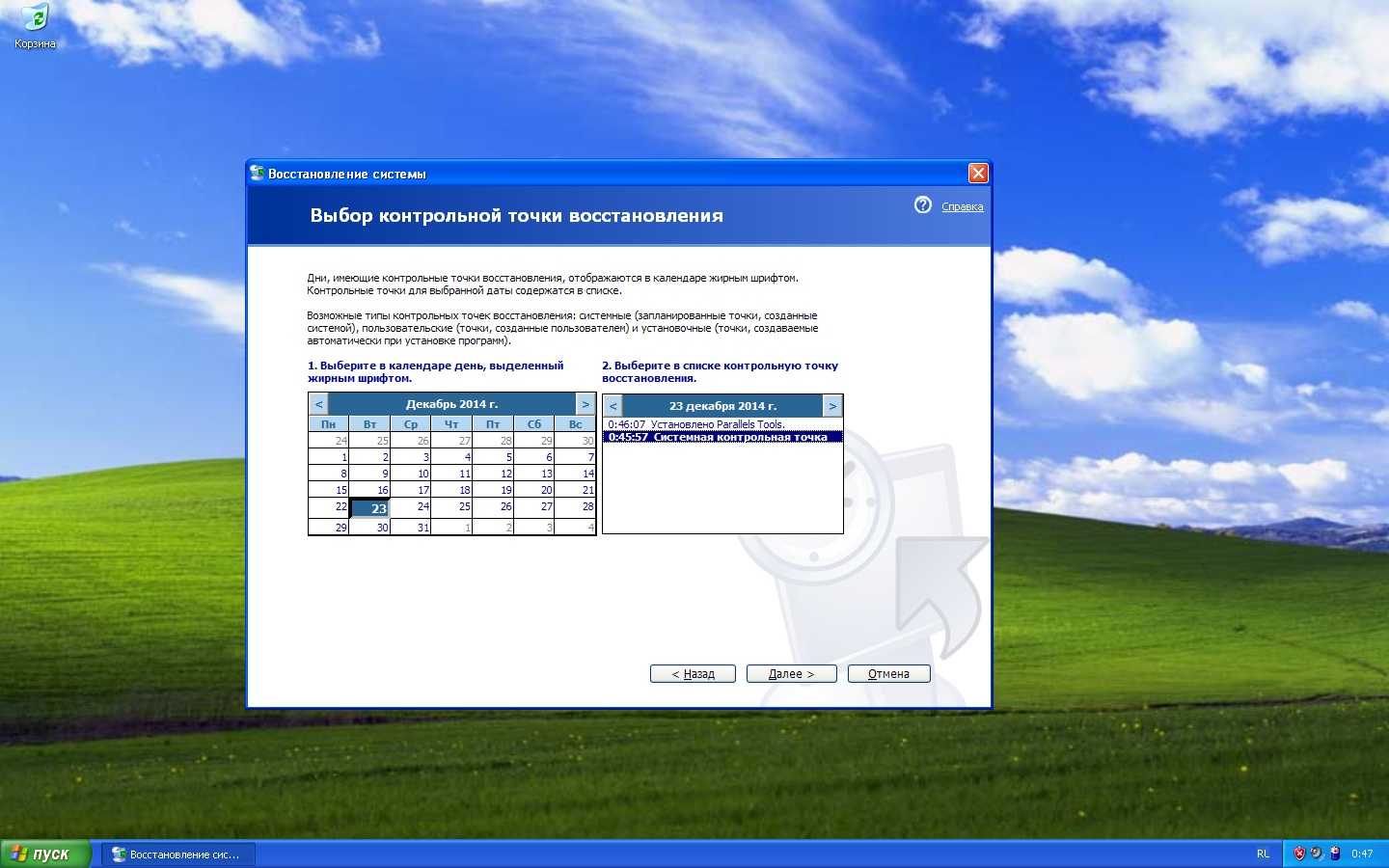This screenshot has width=1389, height=868.
Task: Select day 31 in the calendar
Action: click(x=411, y=527)
